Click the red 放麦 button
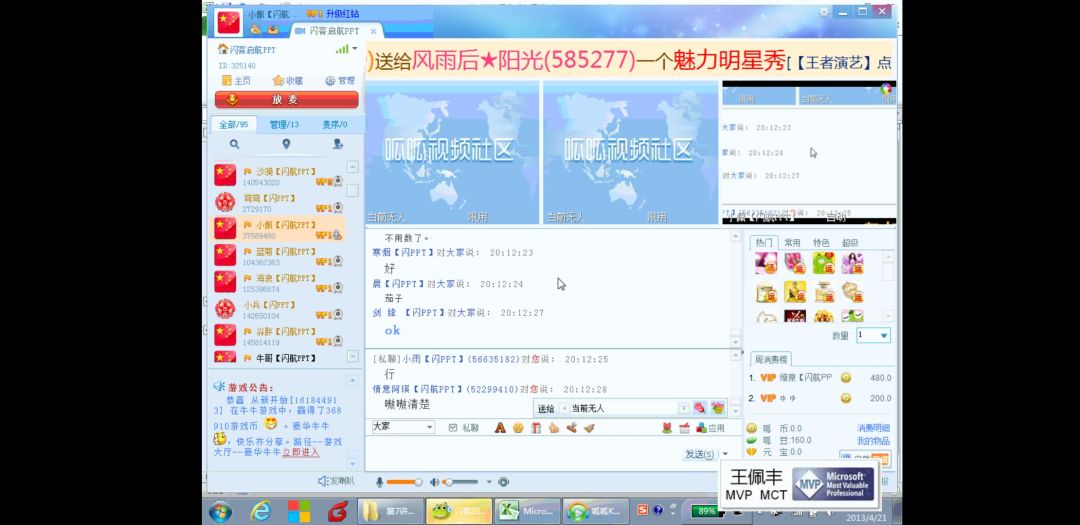1080x525 pixels. pyautogui.click(x=286, y=100)
